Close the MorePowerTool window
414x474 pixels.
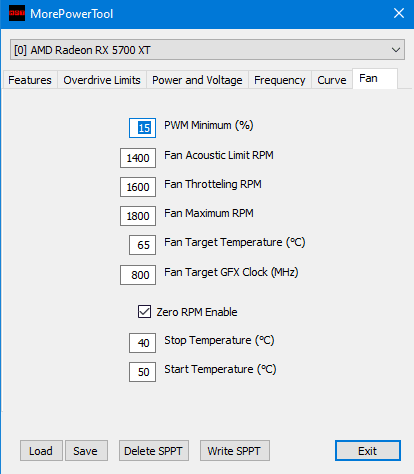click(399, 13)
